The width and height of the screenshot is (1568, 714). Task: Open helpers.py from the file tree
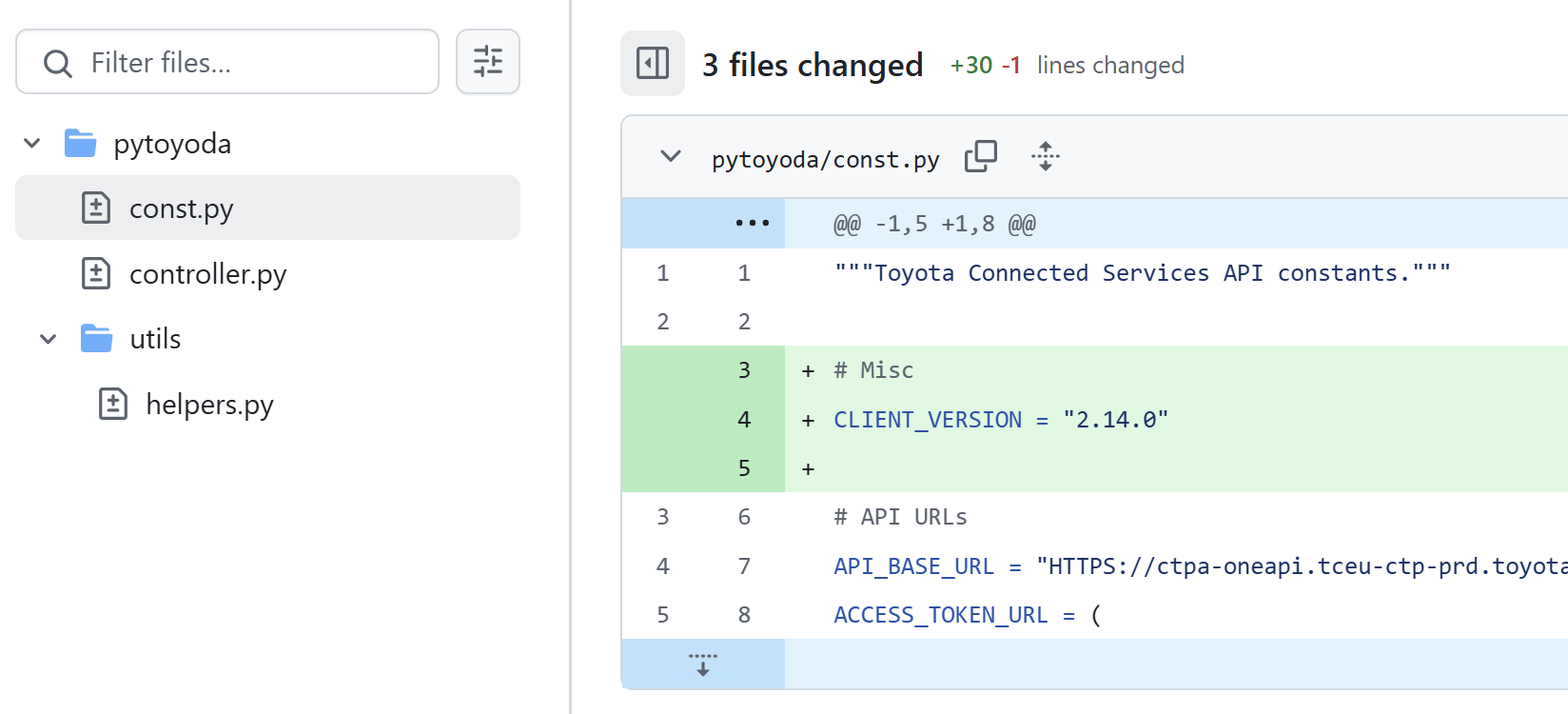[209, 405]
